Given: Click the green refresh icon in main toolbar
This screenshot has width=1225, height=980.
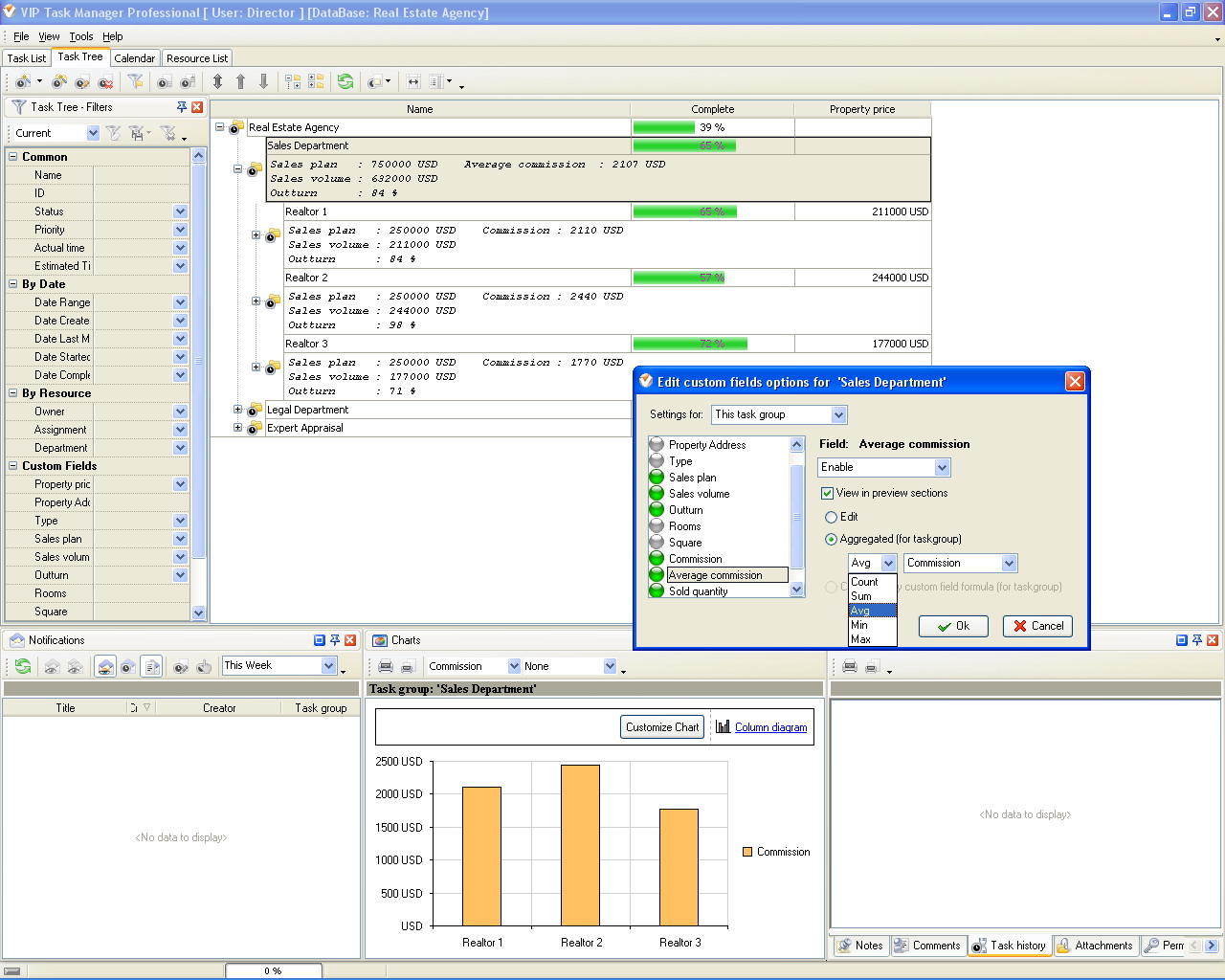Looking at the screenshot, I should pyautogui.click(x=345, y=82).
